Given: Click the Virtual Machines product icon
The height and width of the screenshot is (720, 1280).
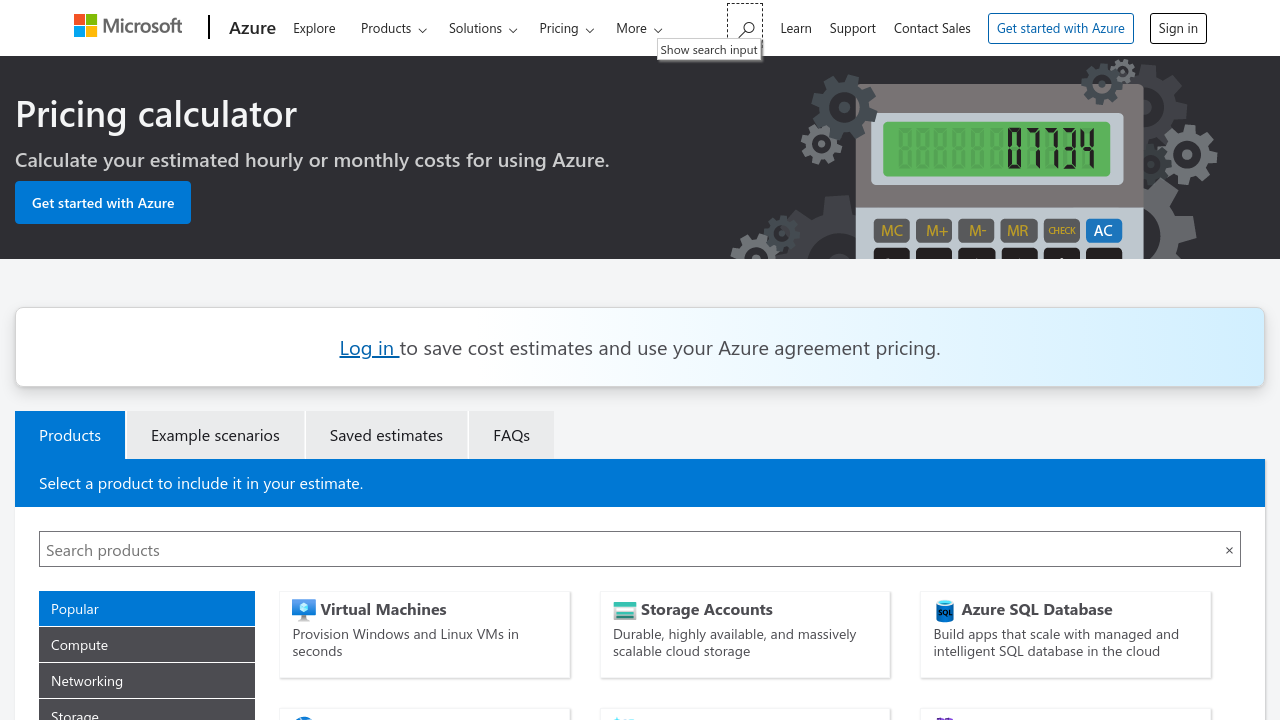Looking at the screenshot, I should tap(304, 610).
